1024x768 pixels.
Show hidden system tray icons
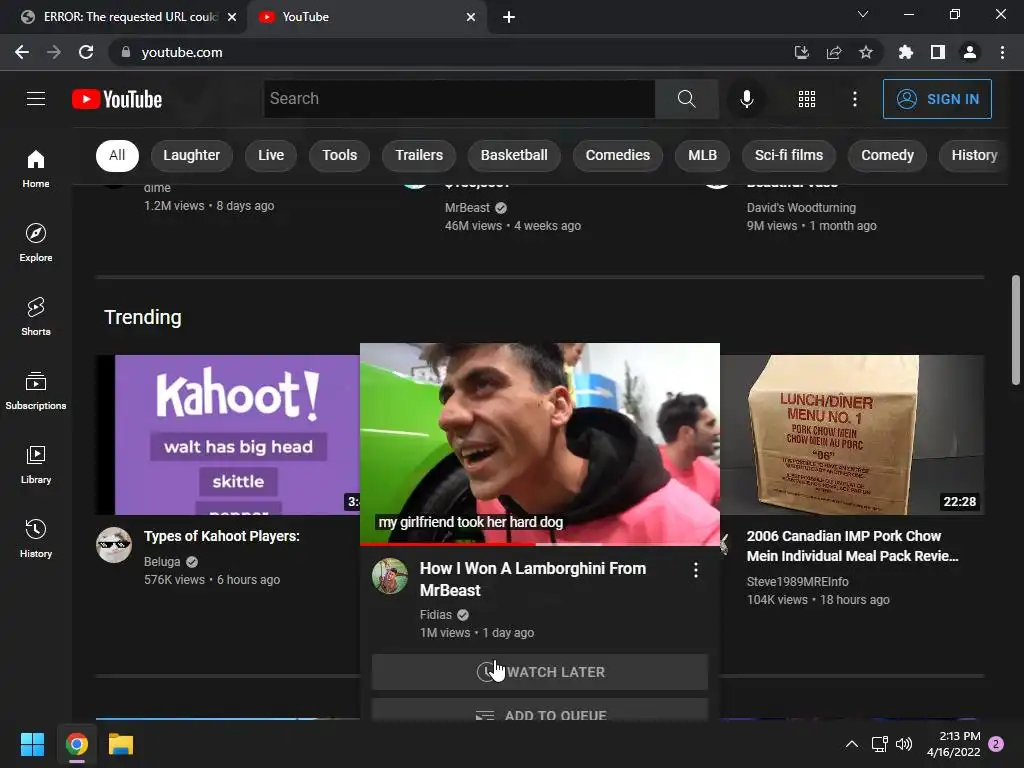point(852,744)
